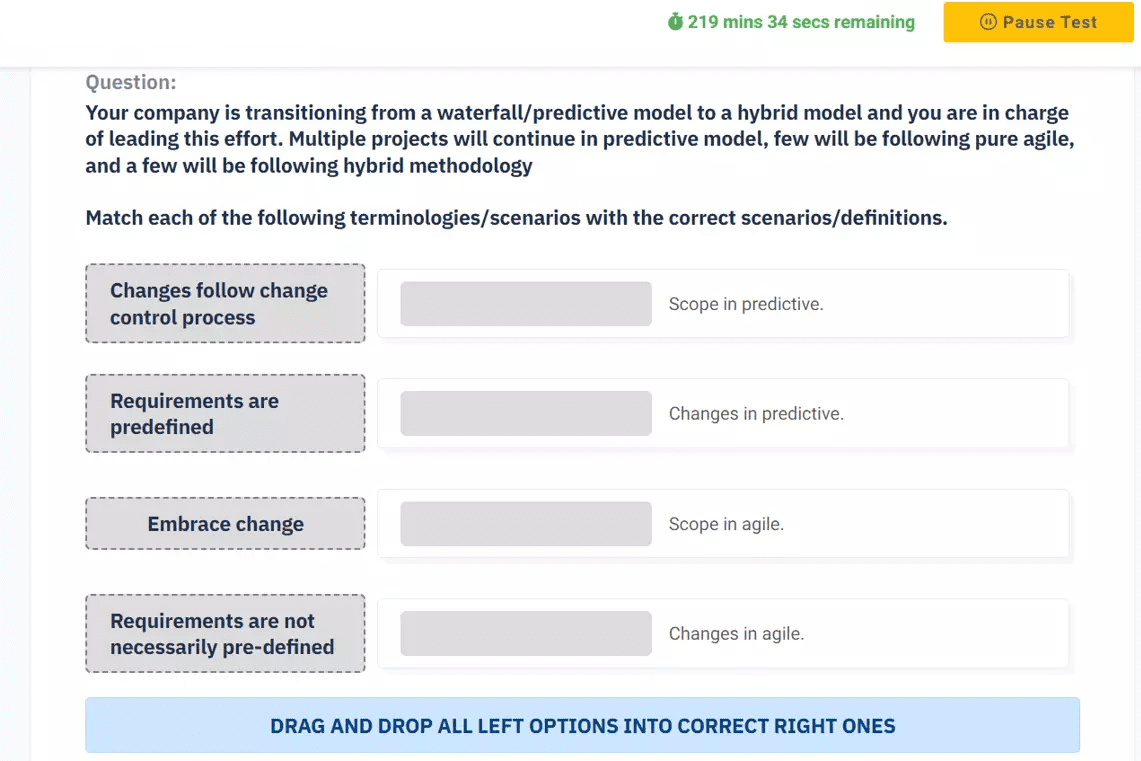Click the drag-and-drop instruction banner
The image size is (1141, 761).
(x=583, y=725)
